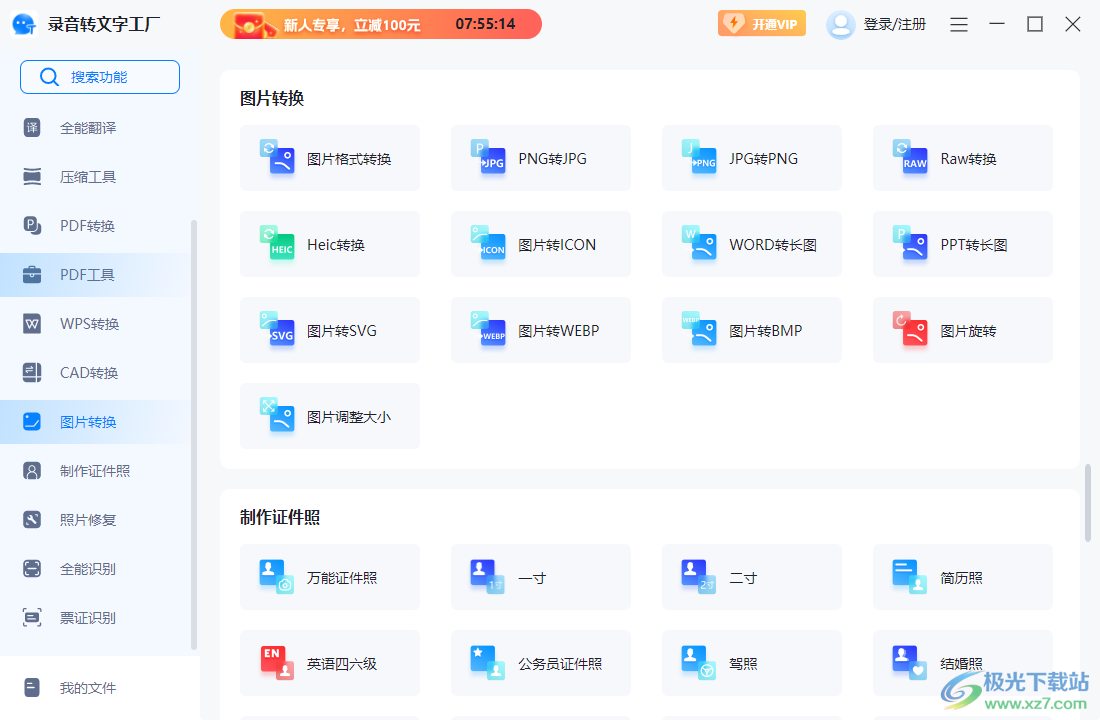Select WPS转换 in the sidebar

tap(95, 324)
